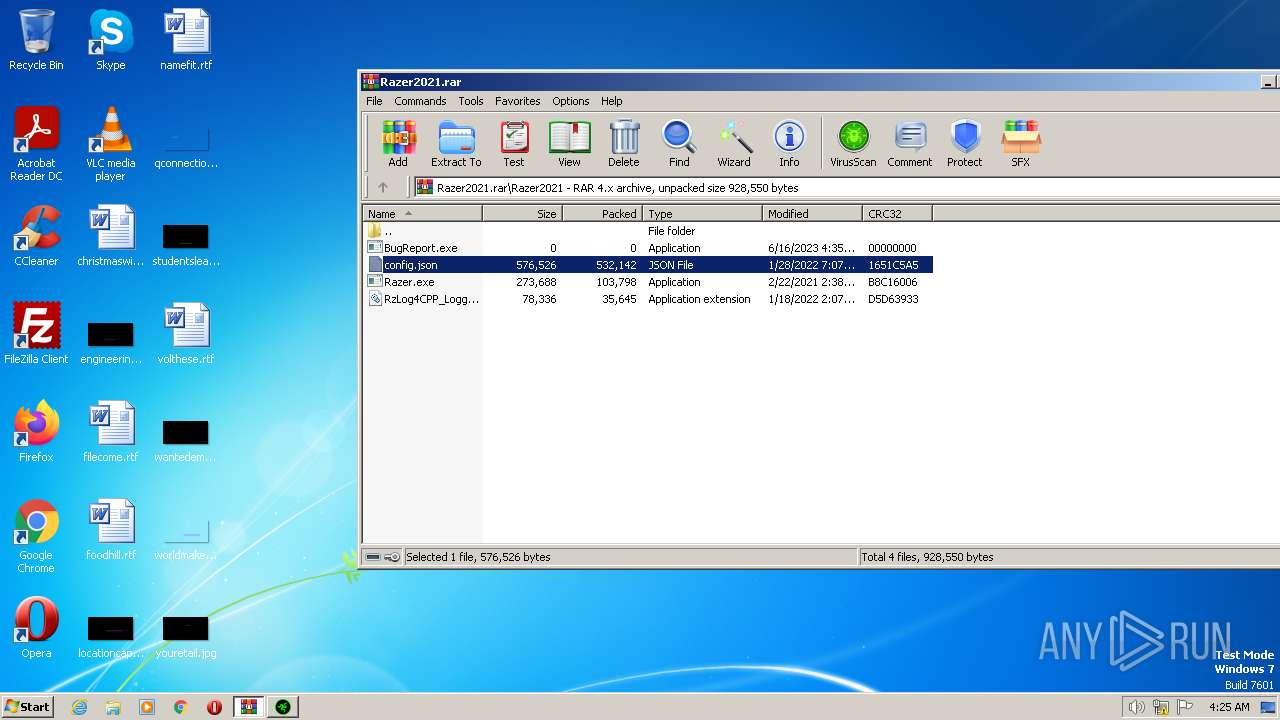Sort files by Size column header
1280x720 pixels.
tap(523, 213)
